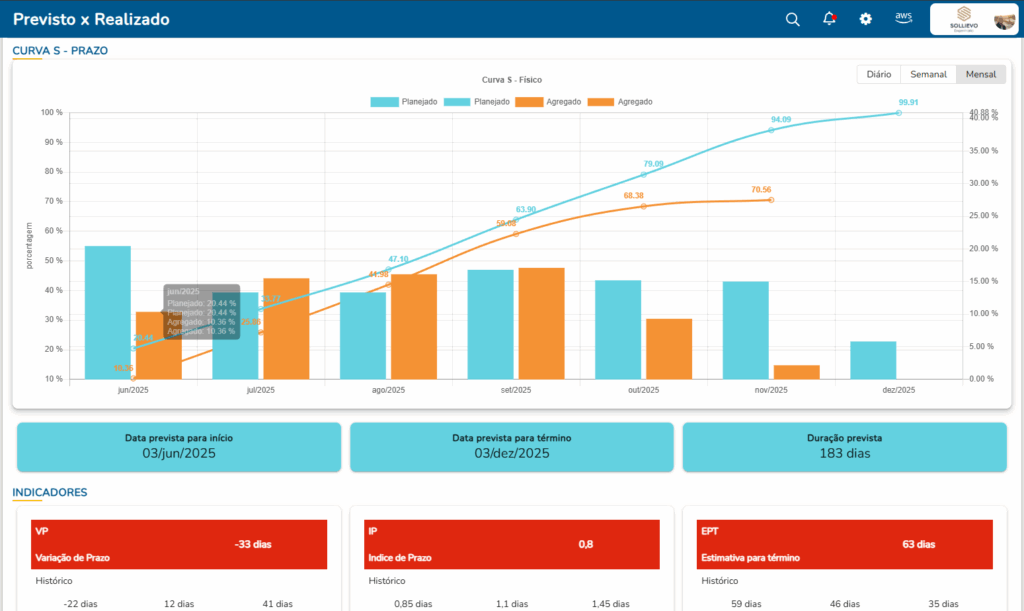Image resolution: width=1024 pixels, height=611 pixels.
Task: Click the IP Índice de Prazo card
Action: coord(513,544)
